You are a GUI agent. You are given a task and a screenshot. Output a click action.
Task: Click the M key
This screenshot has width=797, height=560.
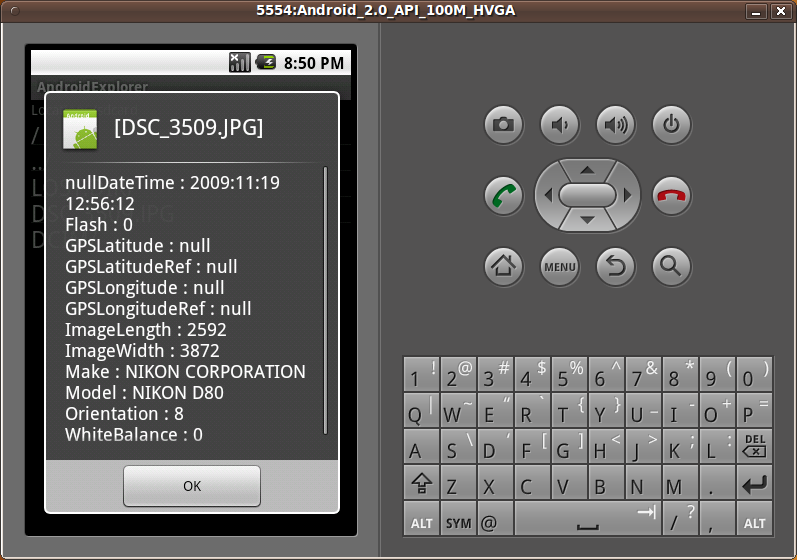680,483
